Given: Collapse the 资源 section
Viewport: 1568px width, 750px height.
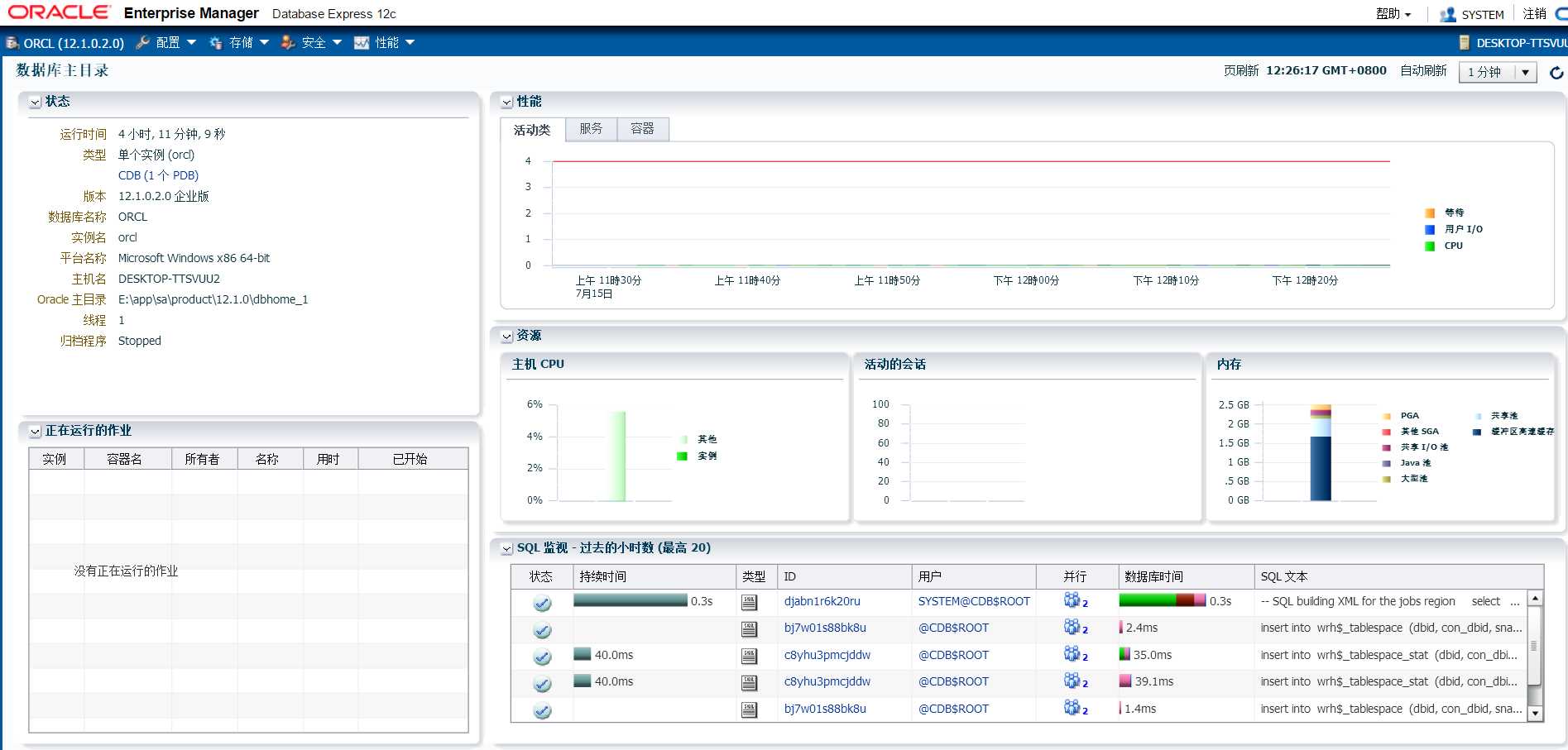Looking at the screenshot, I should [506, 337].
